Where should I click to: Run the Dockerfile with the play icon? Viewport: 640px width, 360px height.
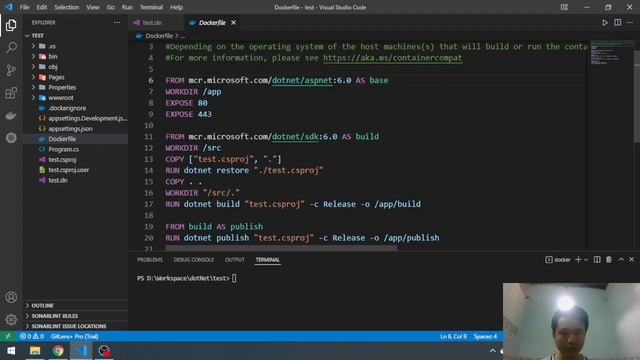[605, 23]
